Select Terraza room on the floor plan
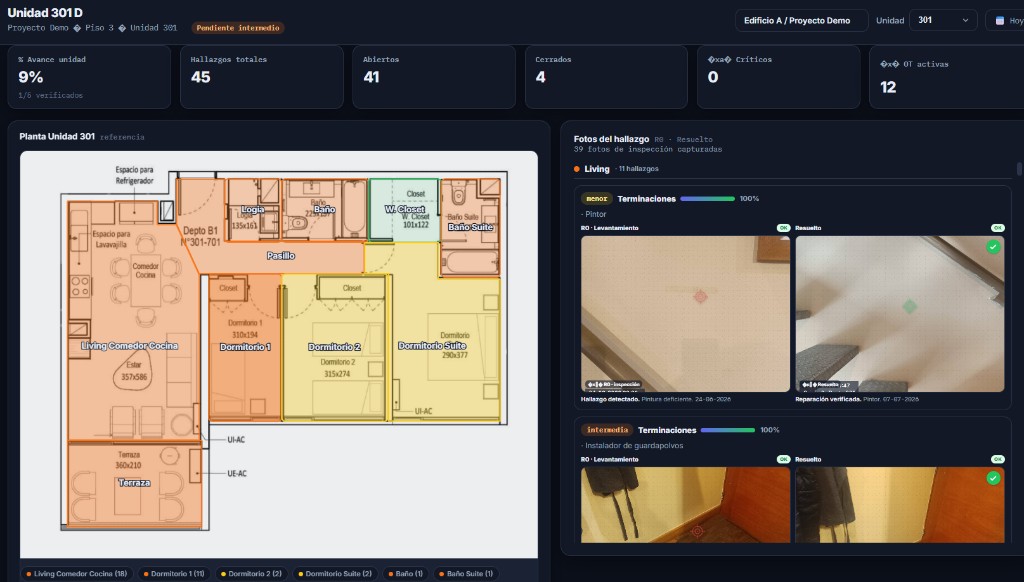Screen dimensions: 1024x582 tap(135, 483)
